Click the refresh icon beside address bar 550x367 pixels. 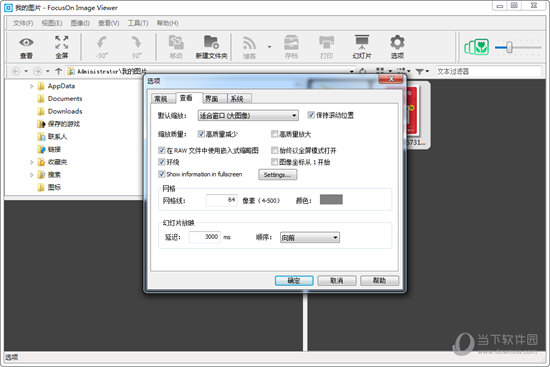363,71
